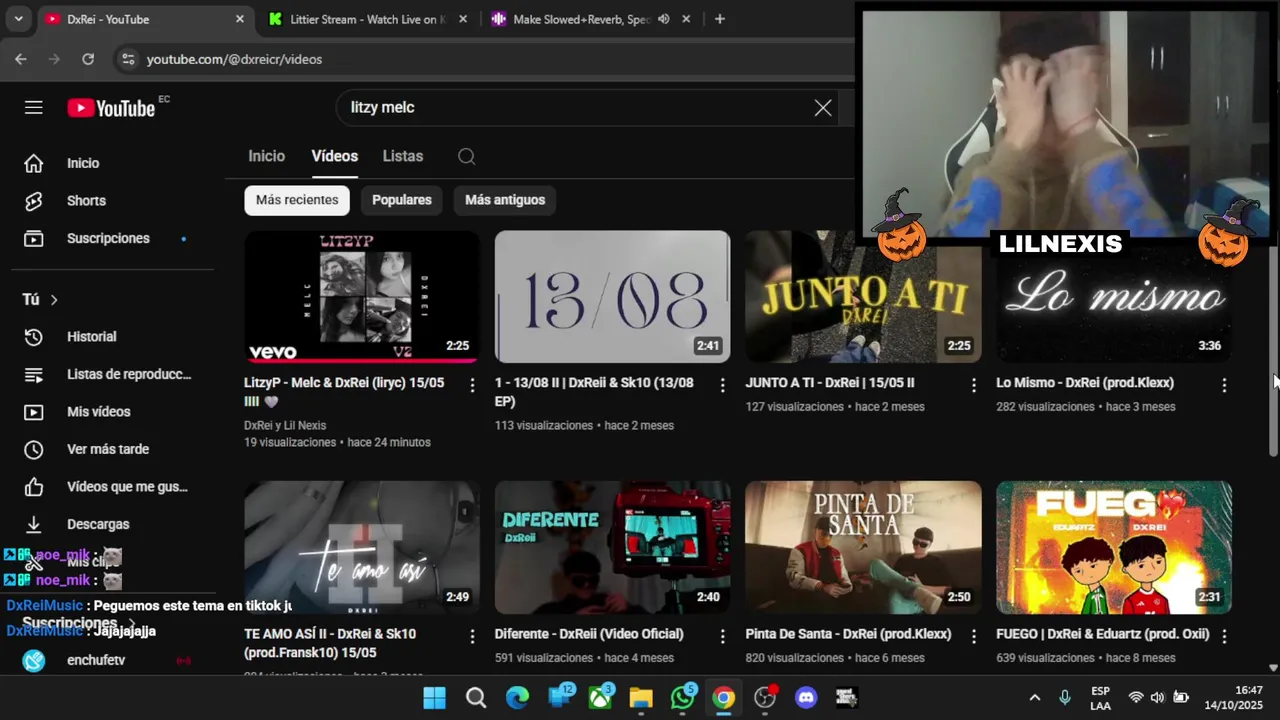Filter by Más recientes chip
This screenshot has height=720, width=1280.
pos(297,200)
